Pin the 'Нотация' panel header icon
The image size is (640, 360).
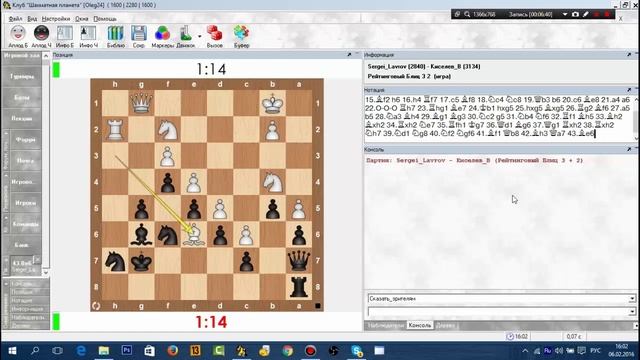pos(629,90)
